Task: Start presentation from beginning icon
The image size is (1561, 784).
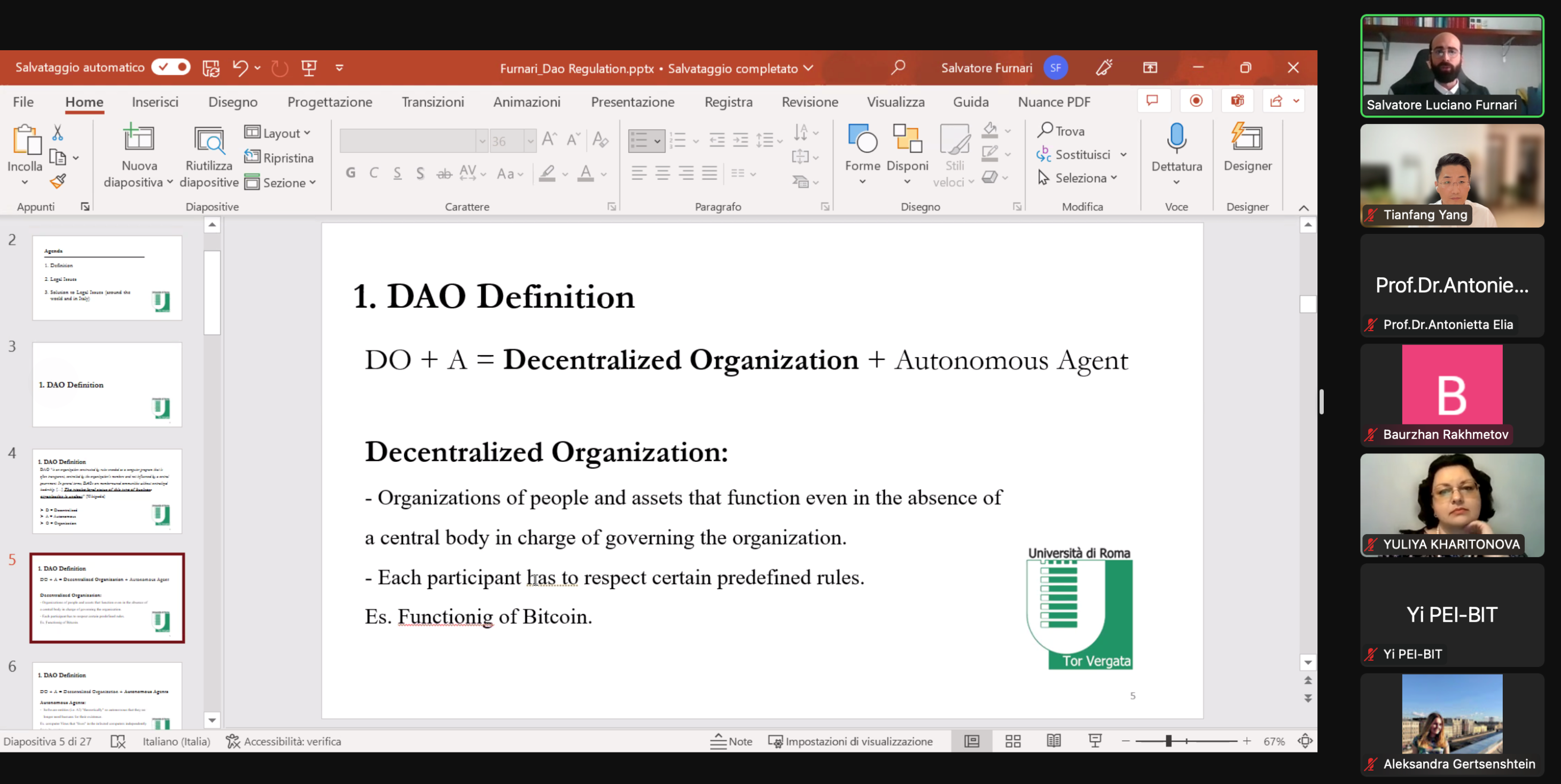Action: [x=309, y=68]
